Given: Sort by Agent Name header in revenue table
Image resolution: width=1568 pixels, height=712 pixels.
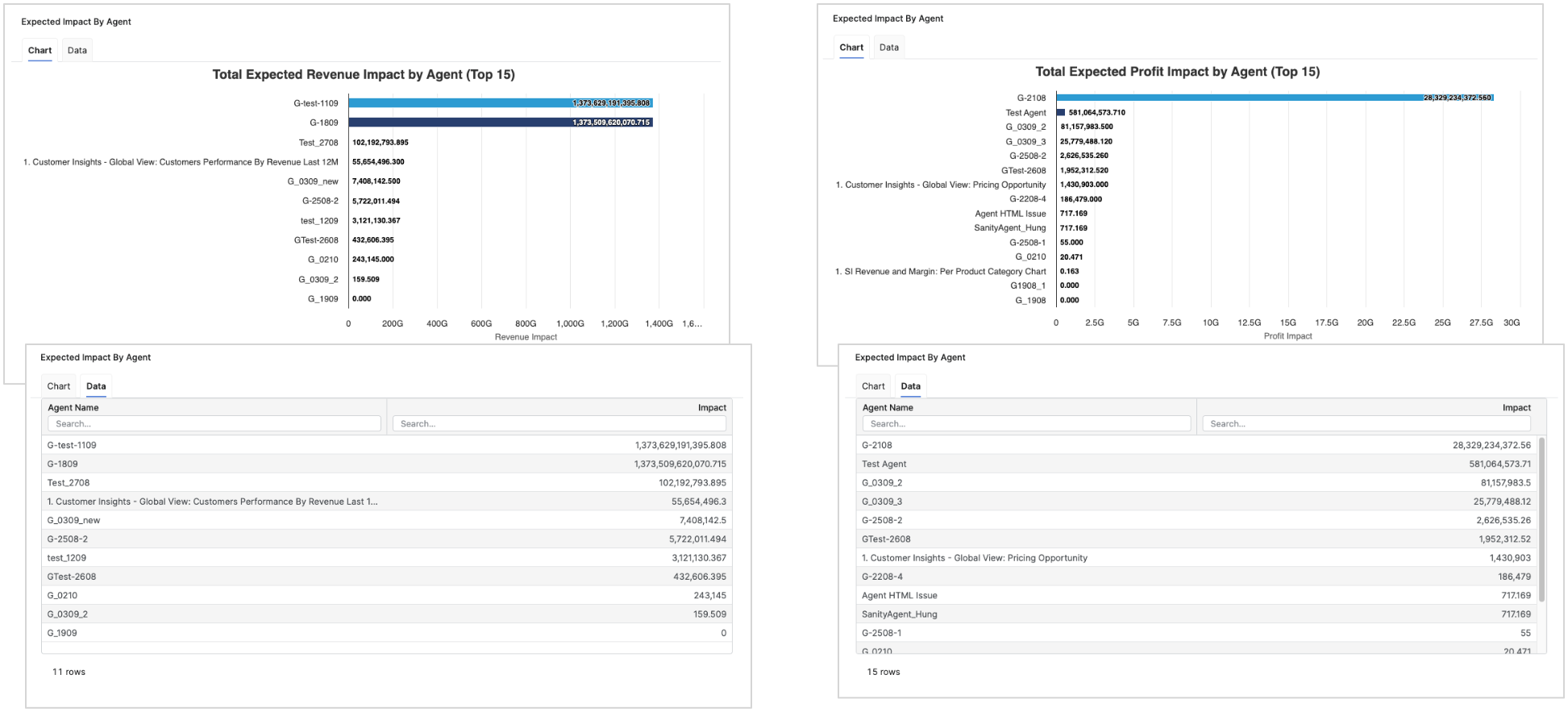Looking at the screenshot, I should point(73,408).
